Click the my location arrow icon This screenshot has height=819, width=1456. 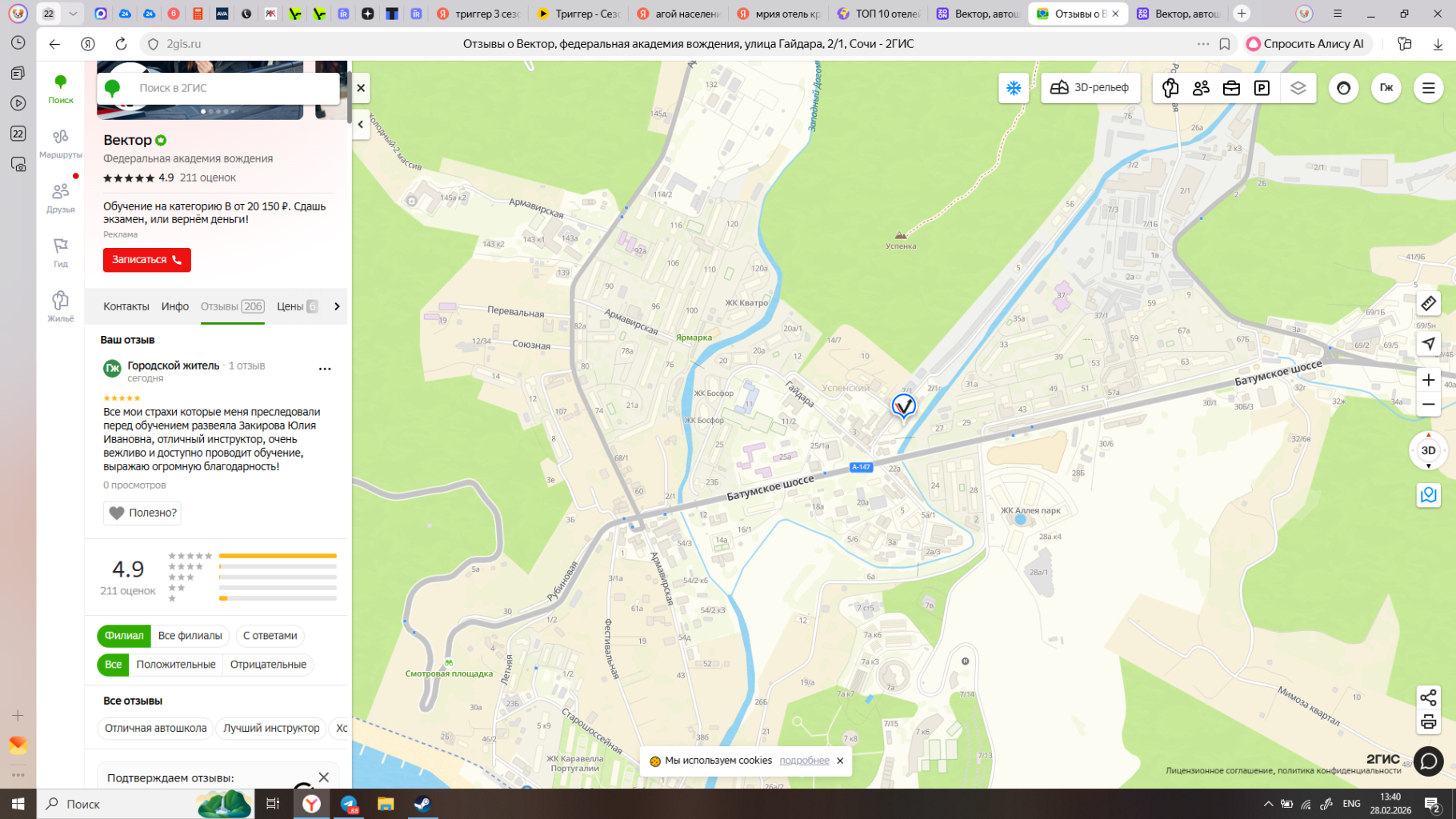(1428, 343)
